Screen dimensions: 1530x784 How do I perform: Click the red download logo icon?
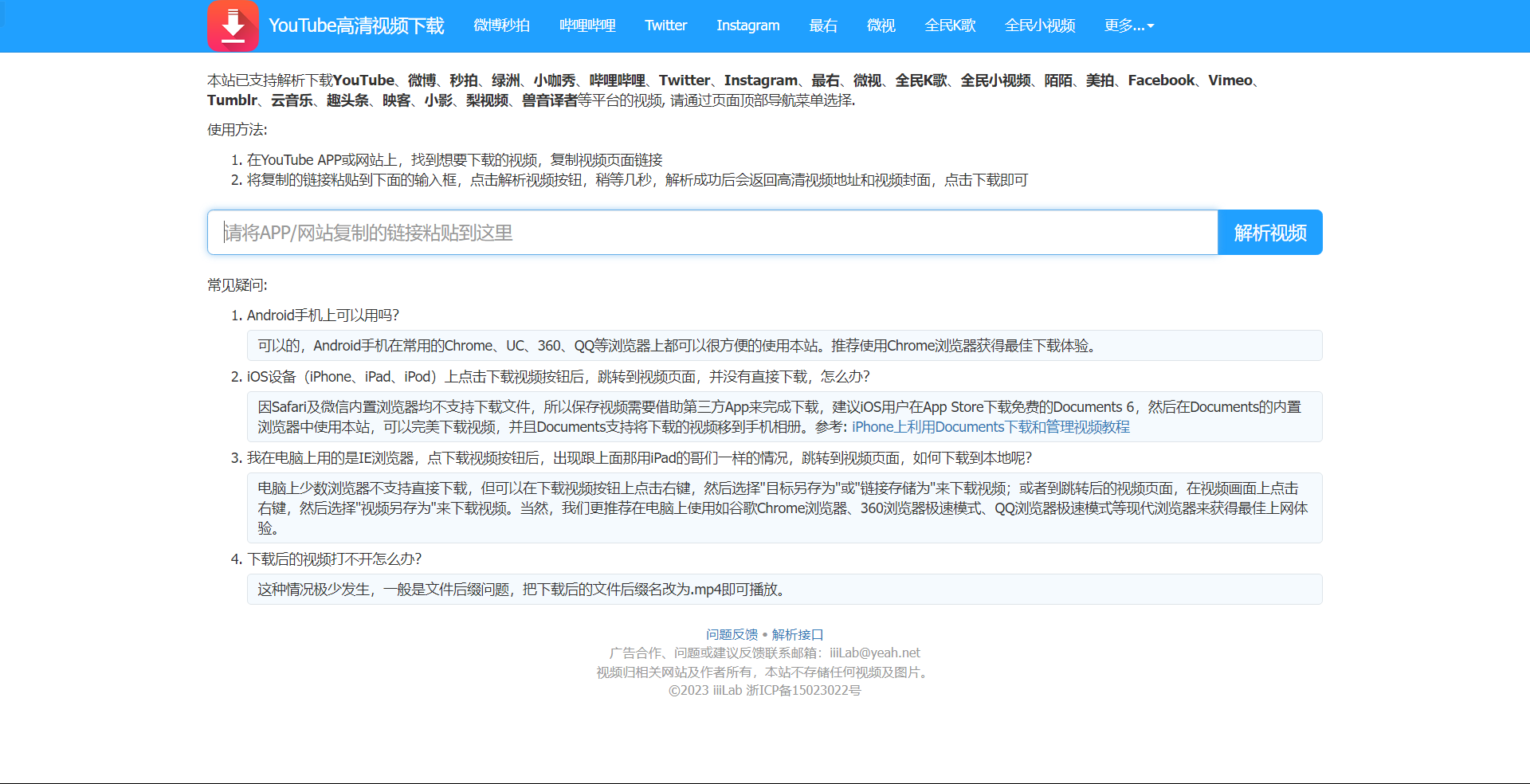tap(233, 26)
